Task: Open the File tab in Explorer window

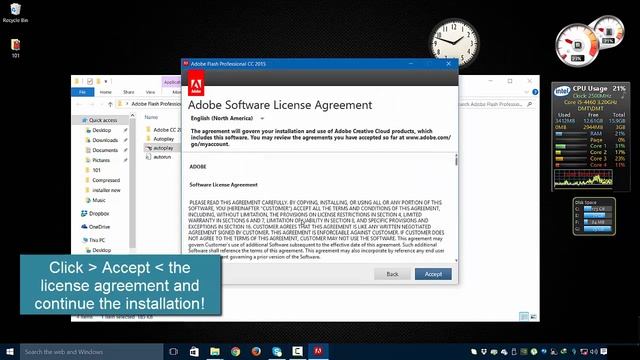Action: 82,92
